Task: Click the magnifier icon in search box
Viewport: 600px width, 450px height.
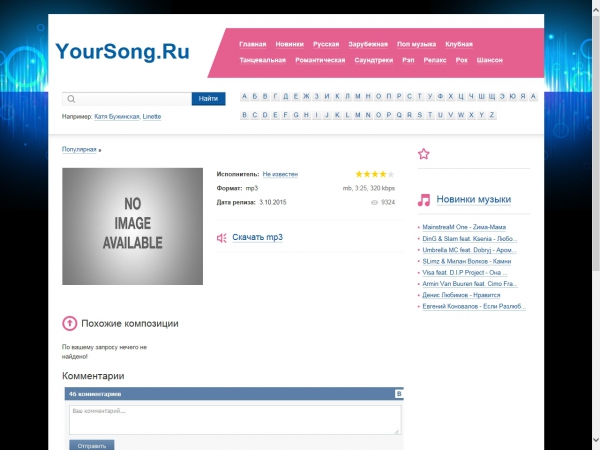Action: 71,99
